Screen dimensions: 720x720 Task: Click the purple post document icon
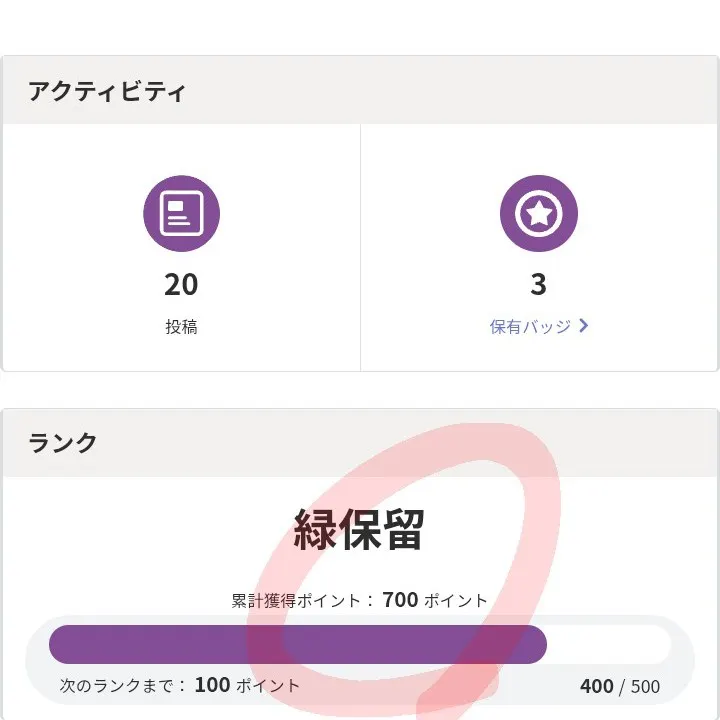[x=181, y=213]
